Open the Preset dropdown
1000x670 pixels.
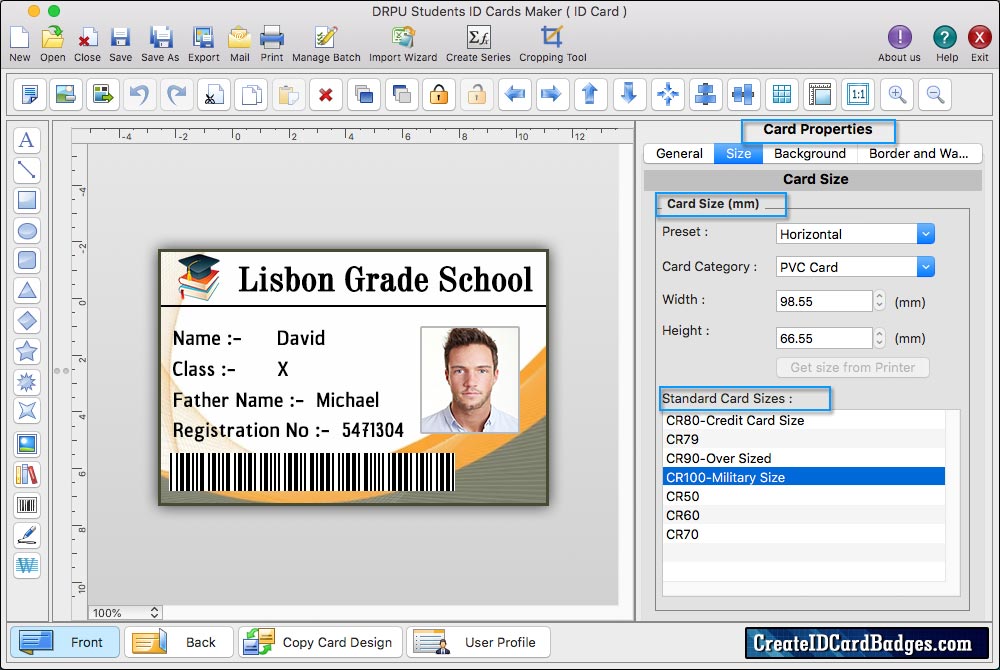(925, 234)
